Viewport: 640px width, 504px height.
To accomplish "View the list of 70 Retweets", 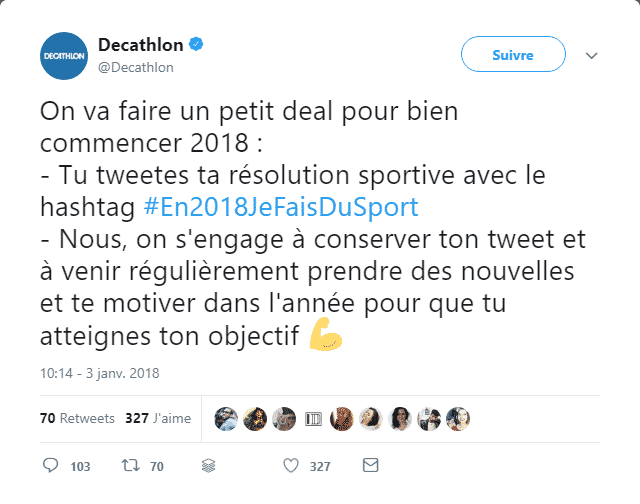I will (77, 418).
